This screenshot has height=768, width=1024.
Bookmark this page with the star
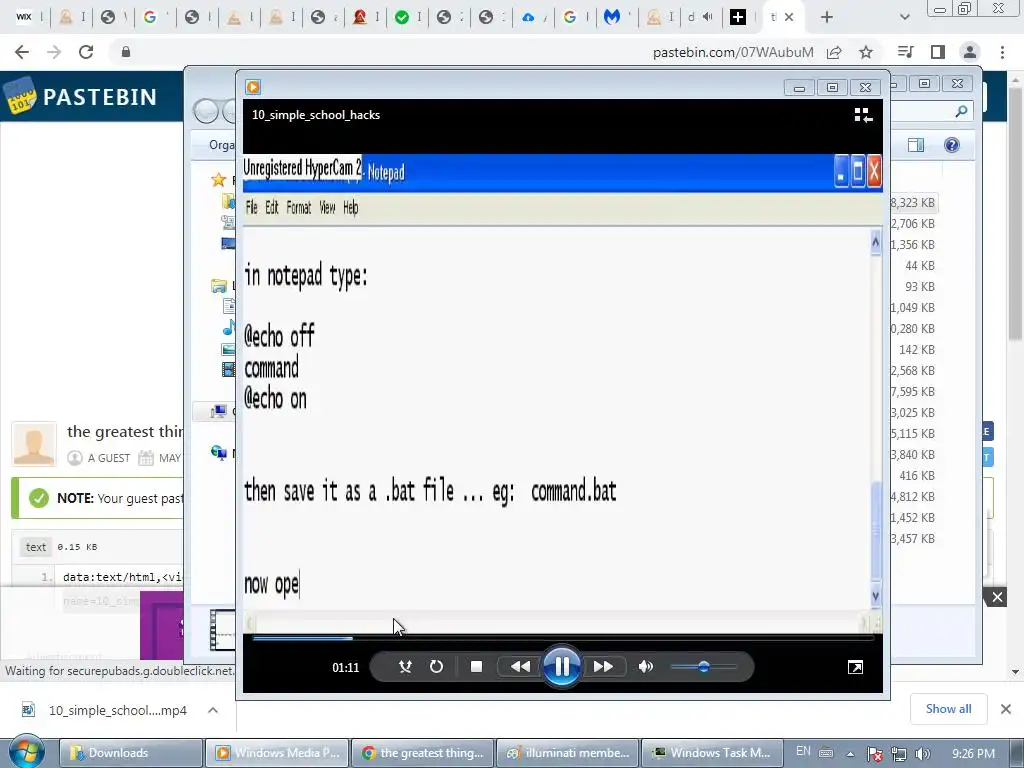click(x=866, y=52)
